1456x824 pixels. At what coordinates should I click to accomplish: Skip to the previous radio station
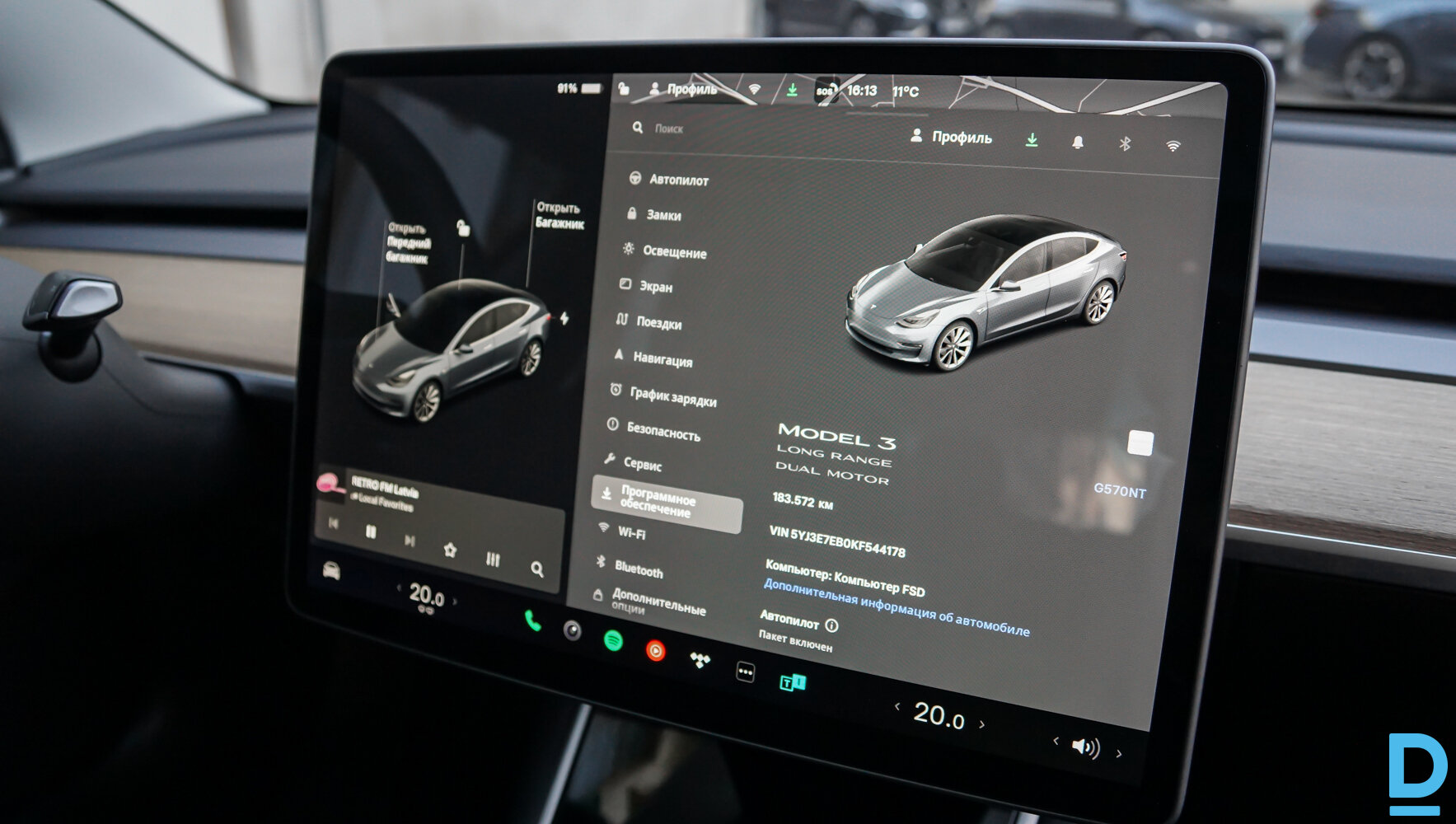[333, 523]
